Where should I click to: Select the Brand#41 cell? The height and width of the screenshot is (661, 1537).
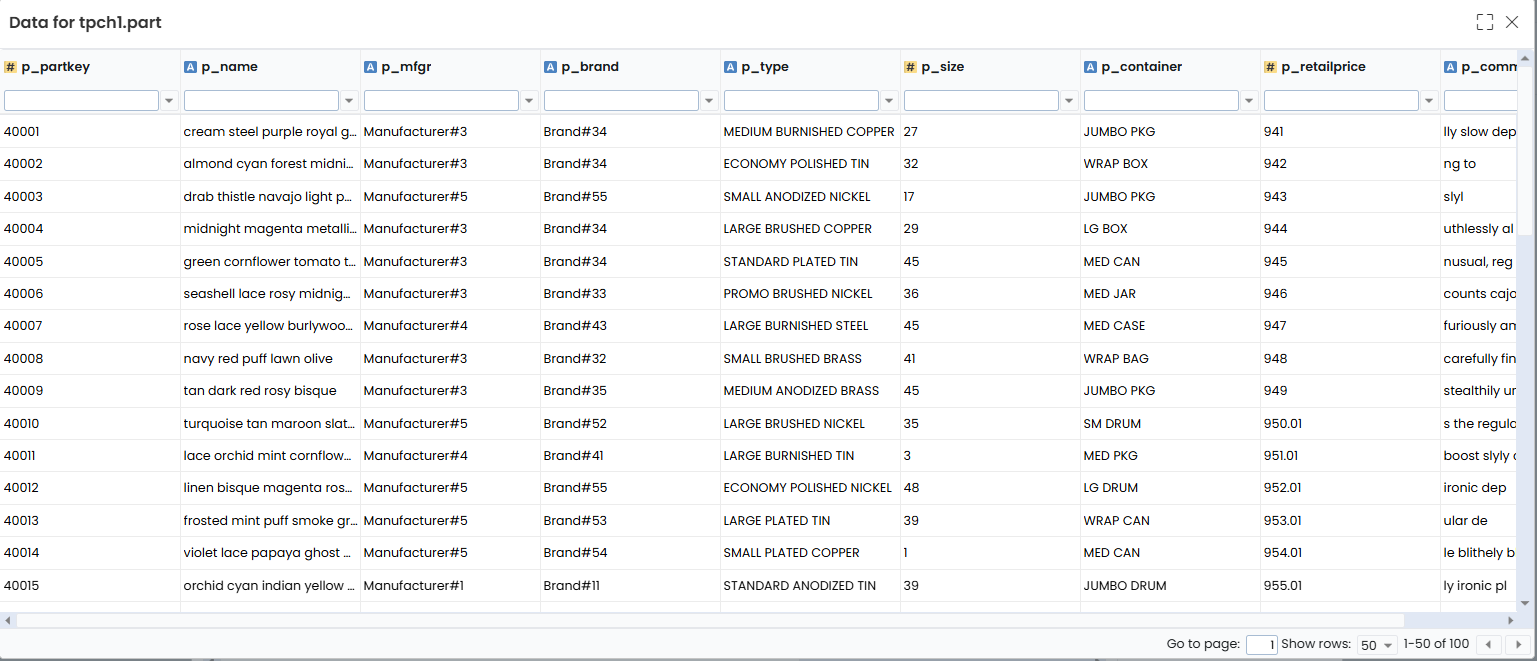[630, 455]
